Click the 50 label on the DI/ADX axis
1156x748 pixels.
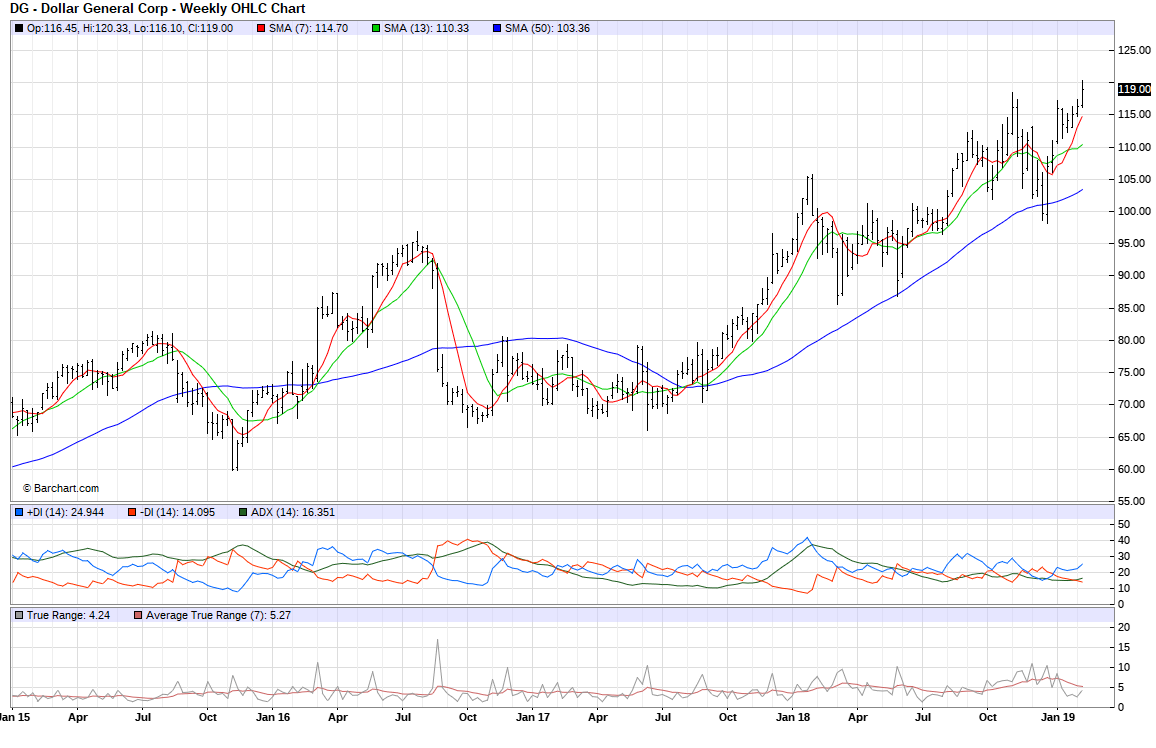[1124, 525]
